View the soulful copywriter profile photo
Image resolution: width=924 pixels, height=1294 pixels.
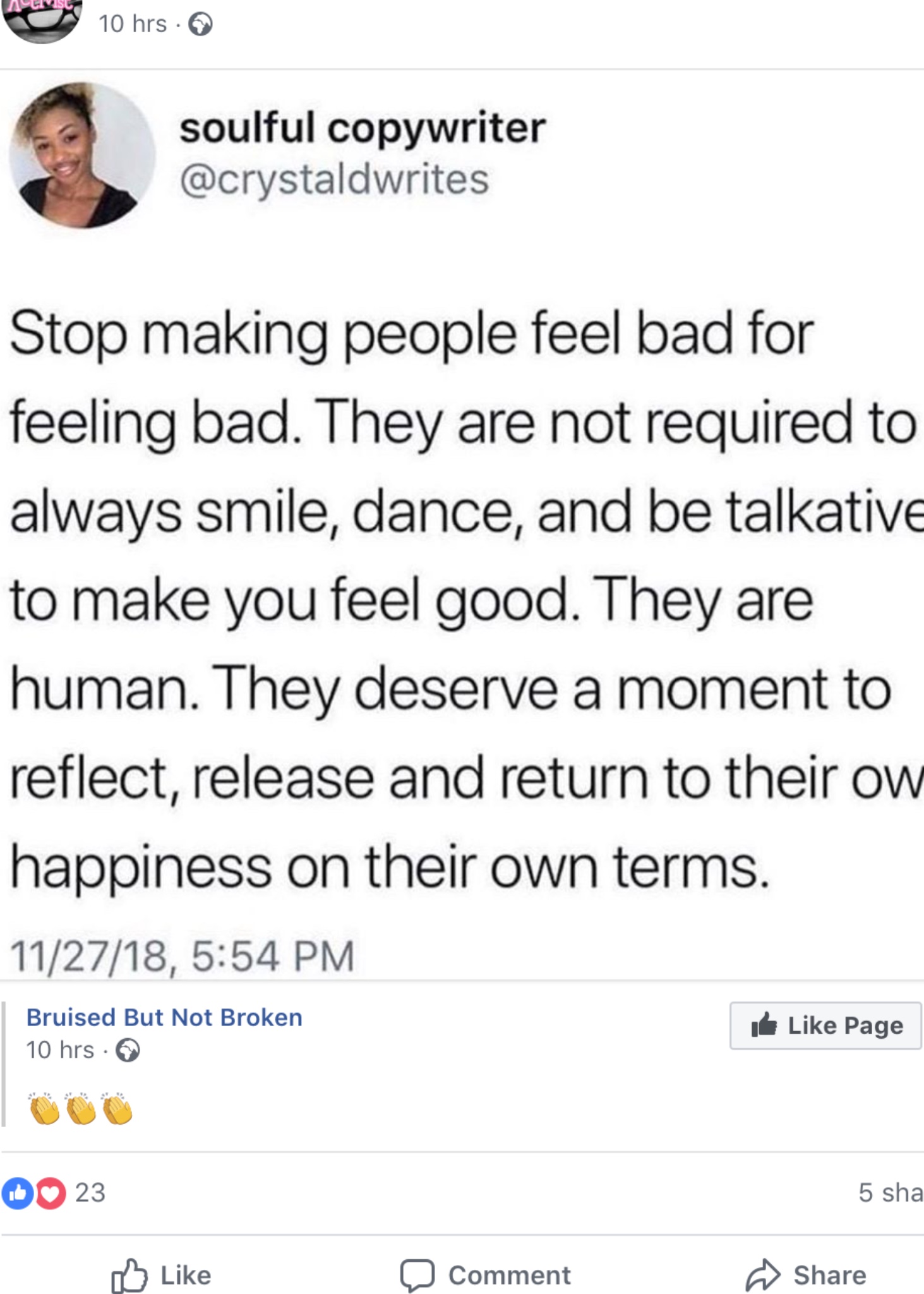(x=82, y=155)
